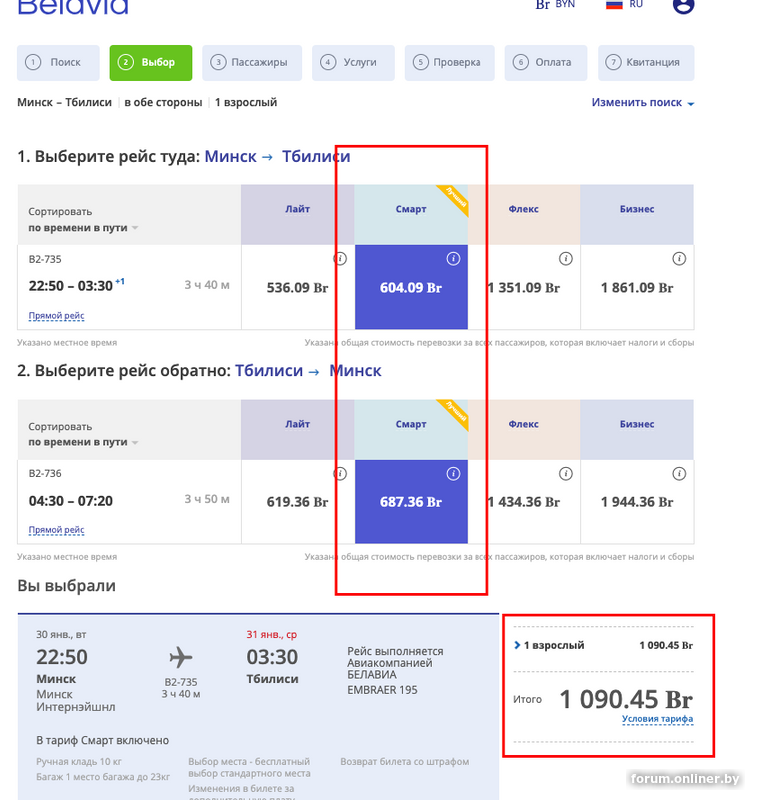The height and width of the screenshot is (800, 760).
Task: Expand the "Изменить поиск" dropdown
Action: click(642, 103)
